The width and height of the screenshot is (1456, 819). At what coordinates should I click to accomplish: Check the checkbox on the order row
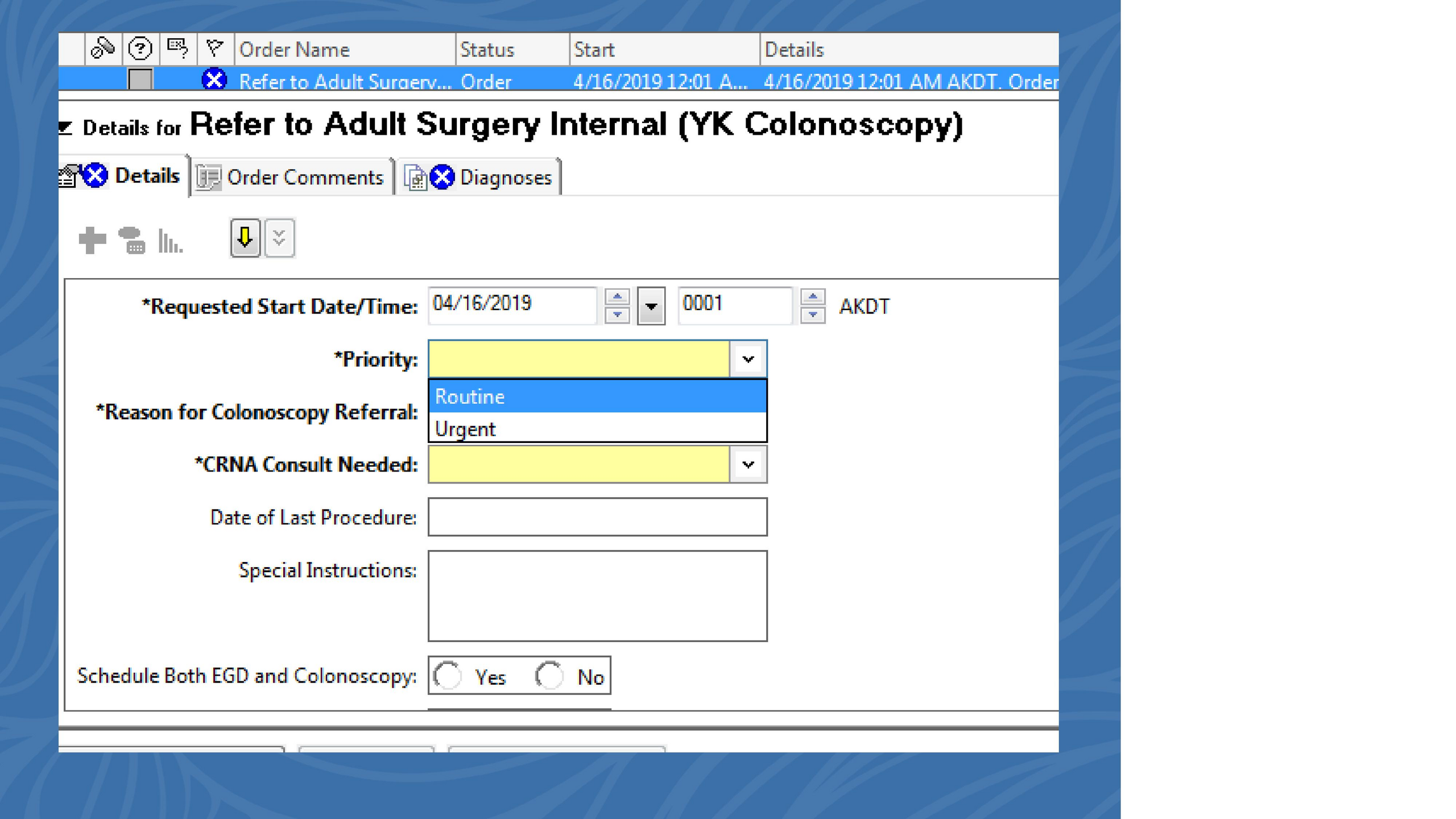140,79
